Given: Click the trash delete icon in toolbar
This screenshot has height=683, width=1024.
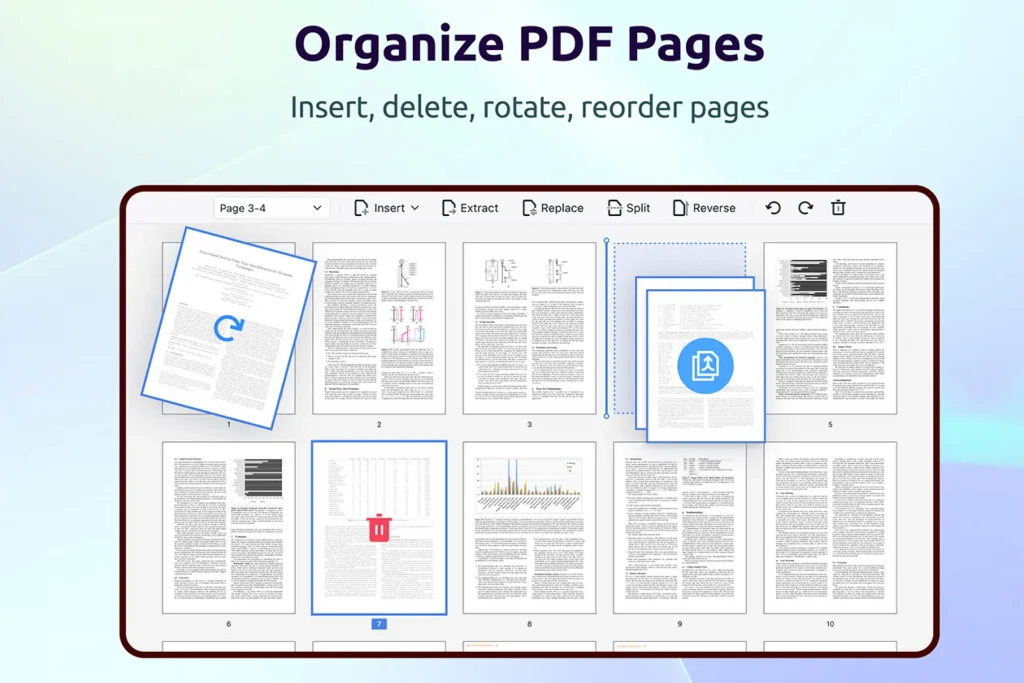Looking at the screenshot, I should coord(838,208).
